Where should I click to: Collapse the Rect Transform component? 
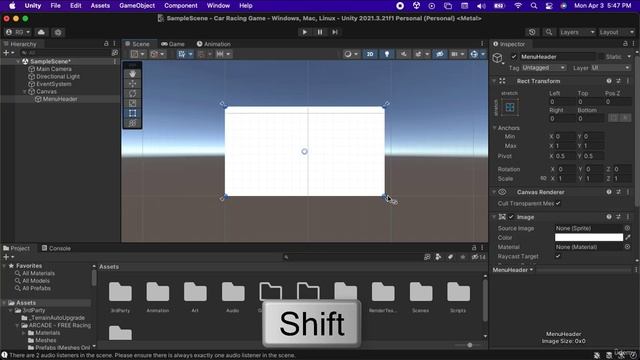click(494, 81)
